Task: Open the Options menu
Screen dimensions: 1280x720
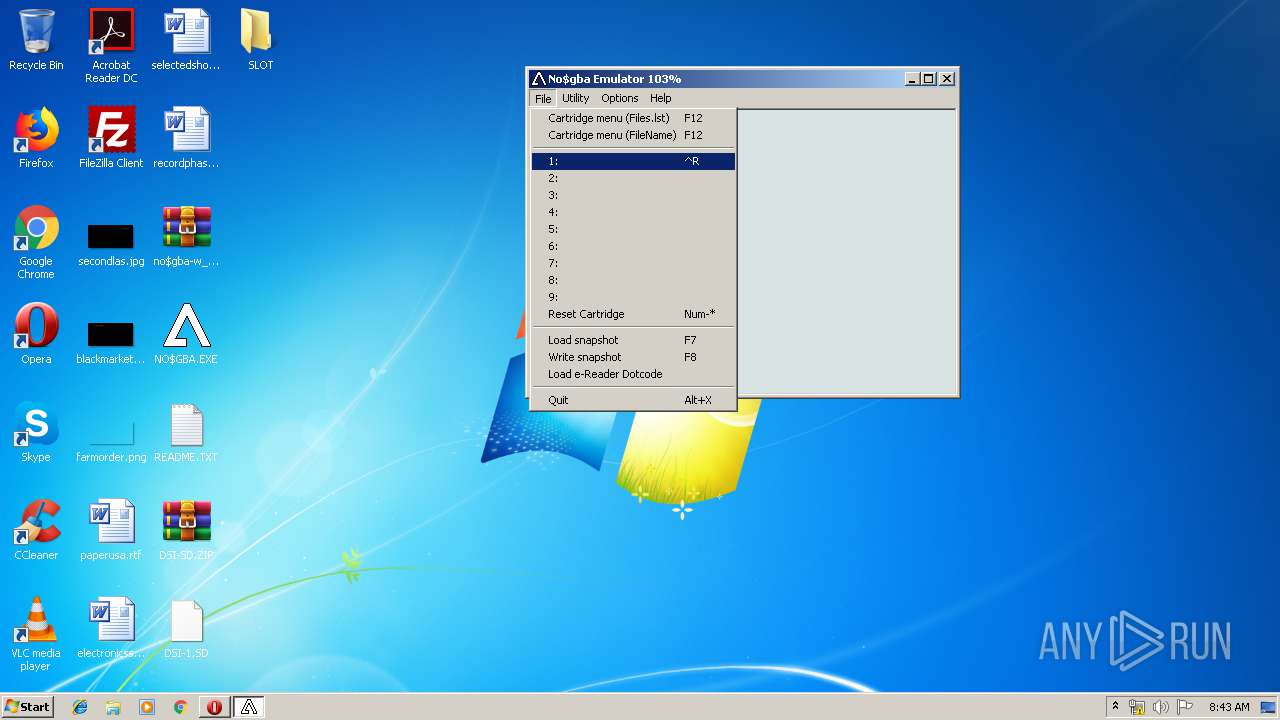Action: [620, 98]
